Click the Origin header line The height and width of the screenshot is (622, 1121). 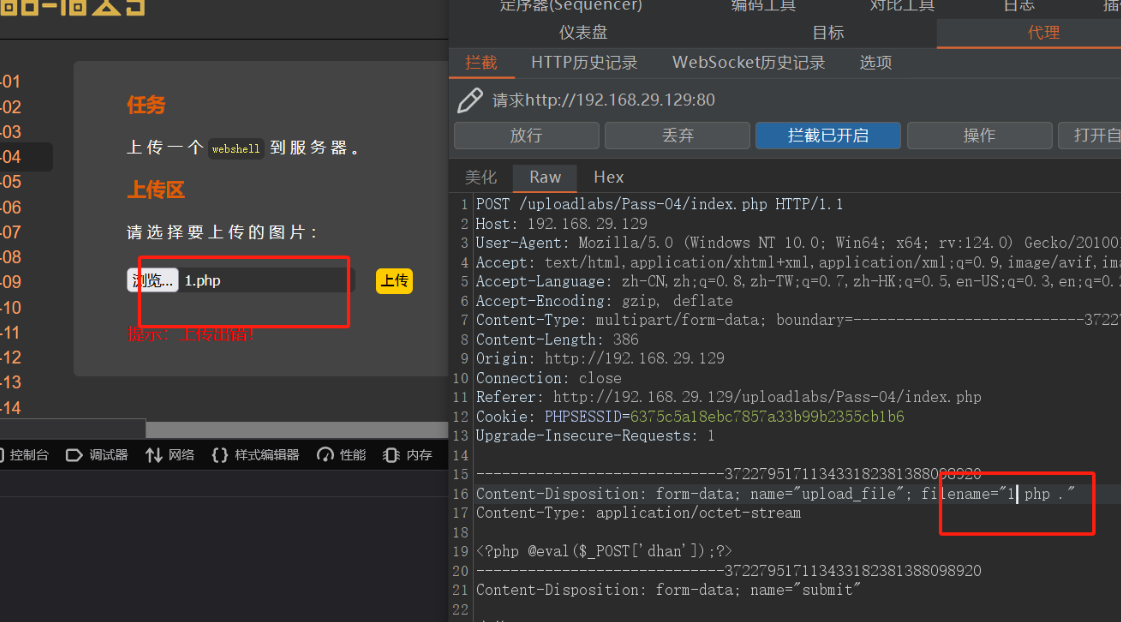pos(600,359)
